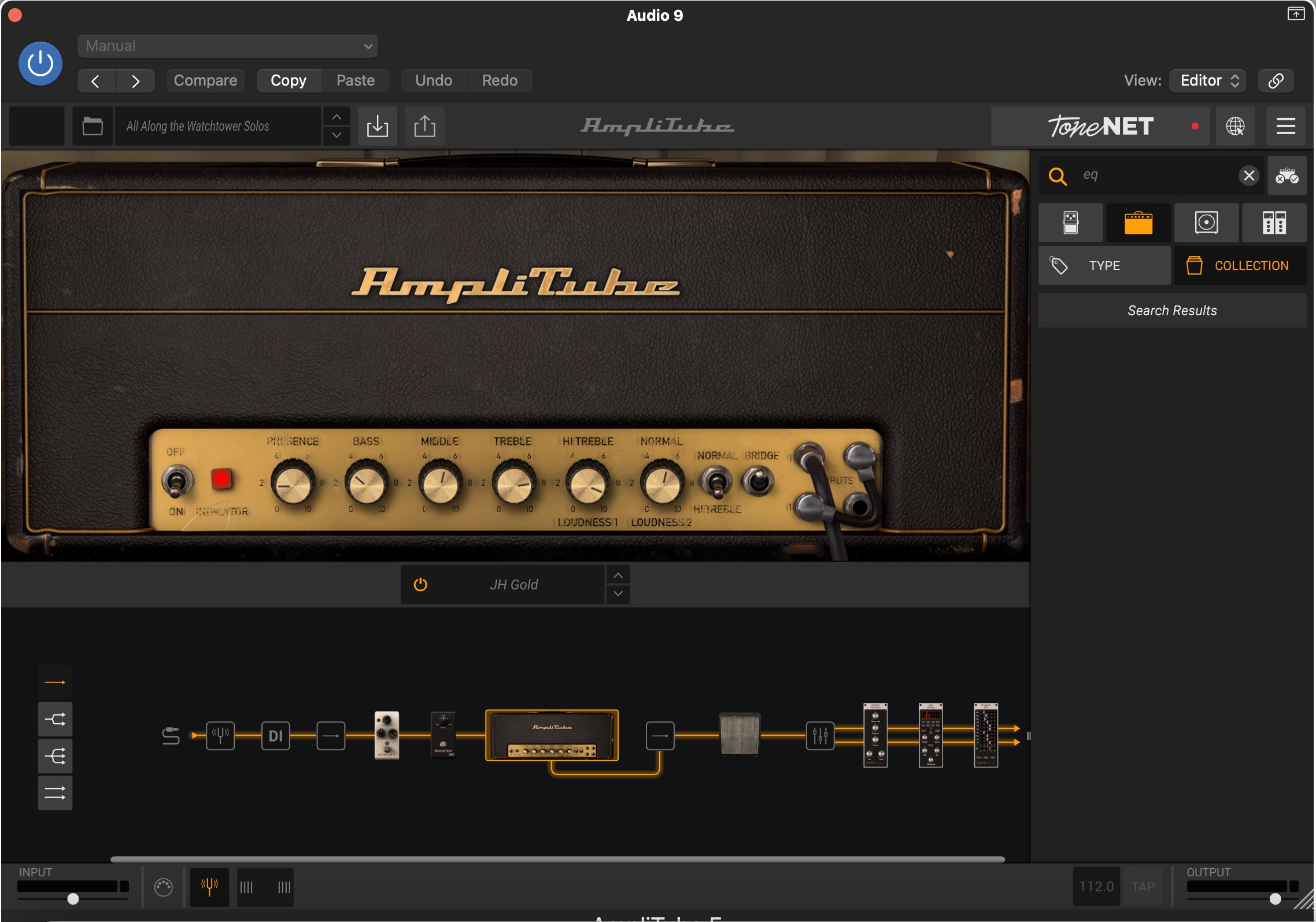Select the rack effects gear category
The image size is (1316, 922).
click(x=1274, y=223)
